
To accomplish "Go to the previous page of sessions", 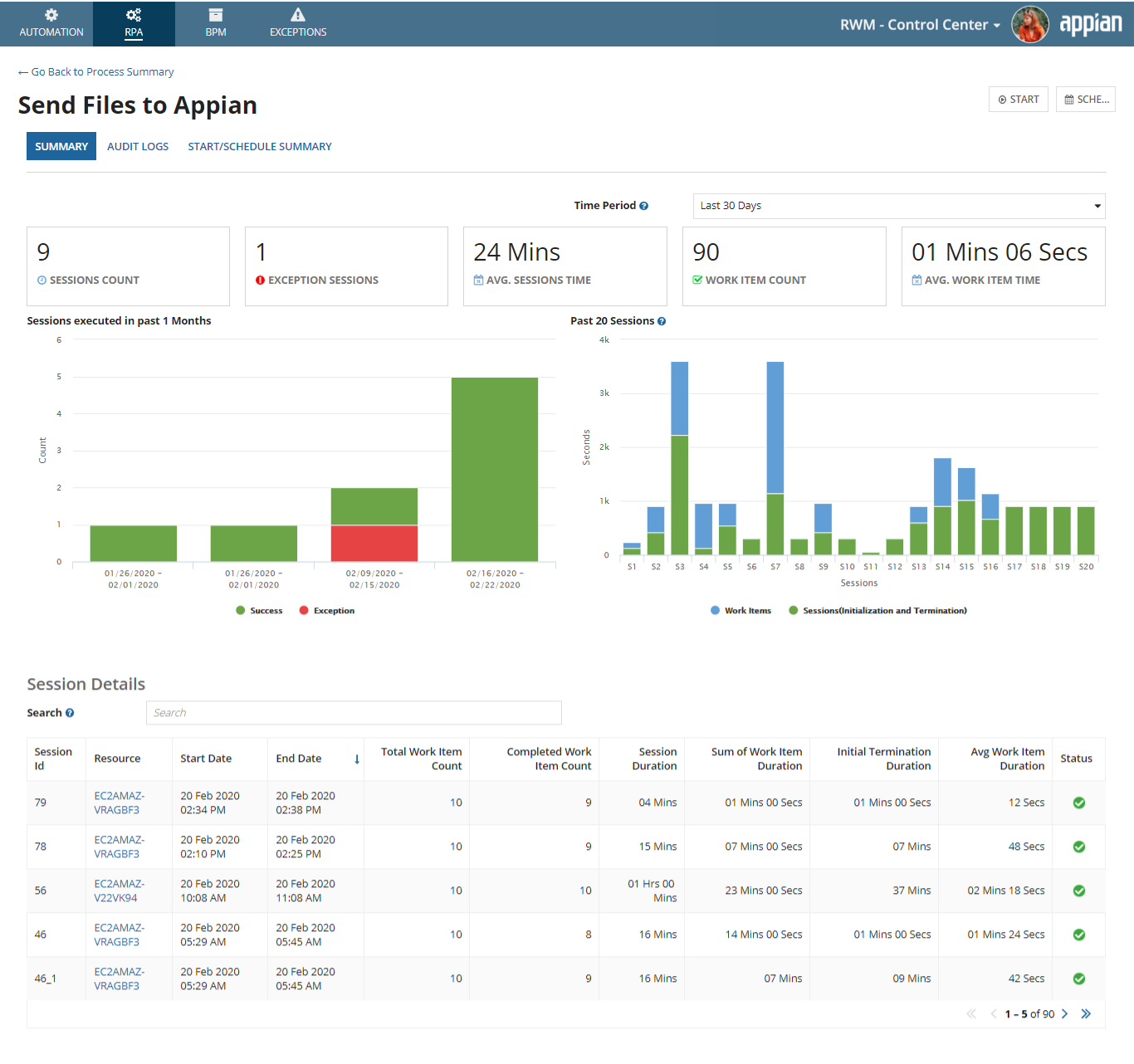I will (x=994, y=1014).
